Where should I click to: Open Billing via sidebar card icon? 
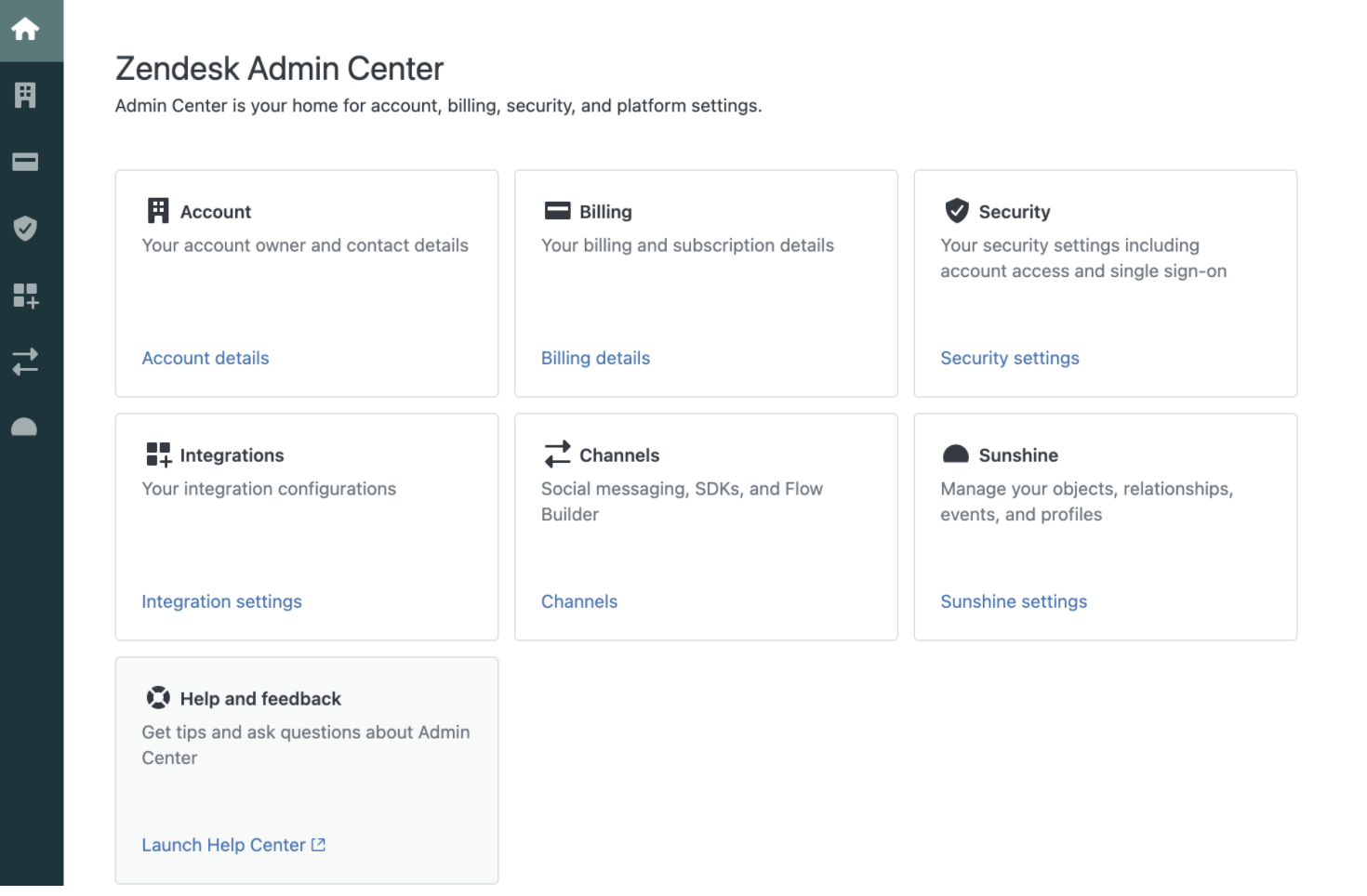[x=25, y=163]
